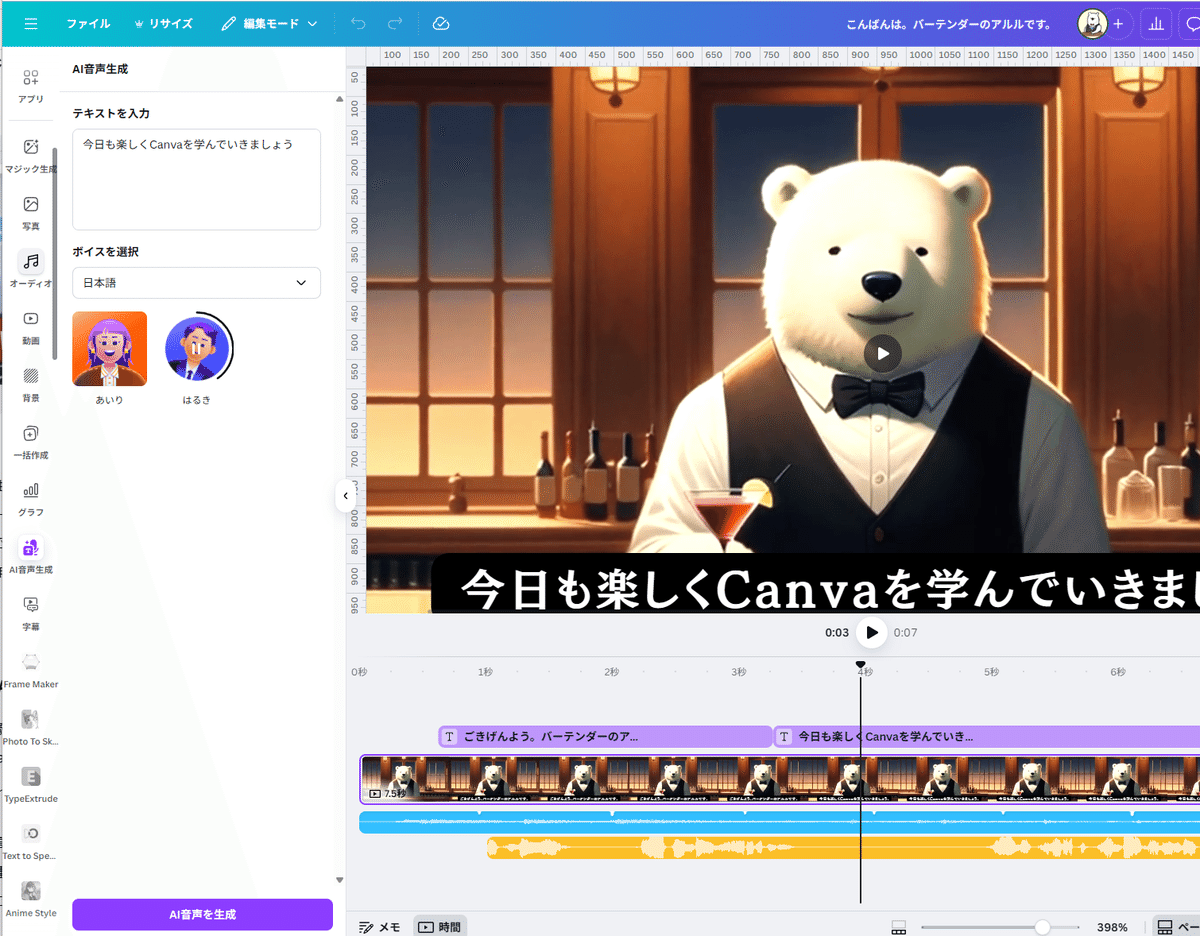Open the ファイル menu
Image resolution: width=1200 pixels, height=936 pixels.
[x=88, y=23]
